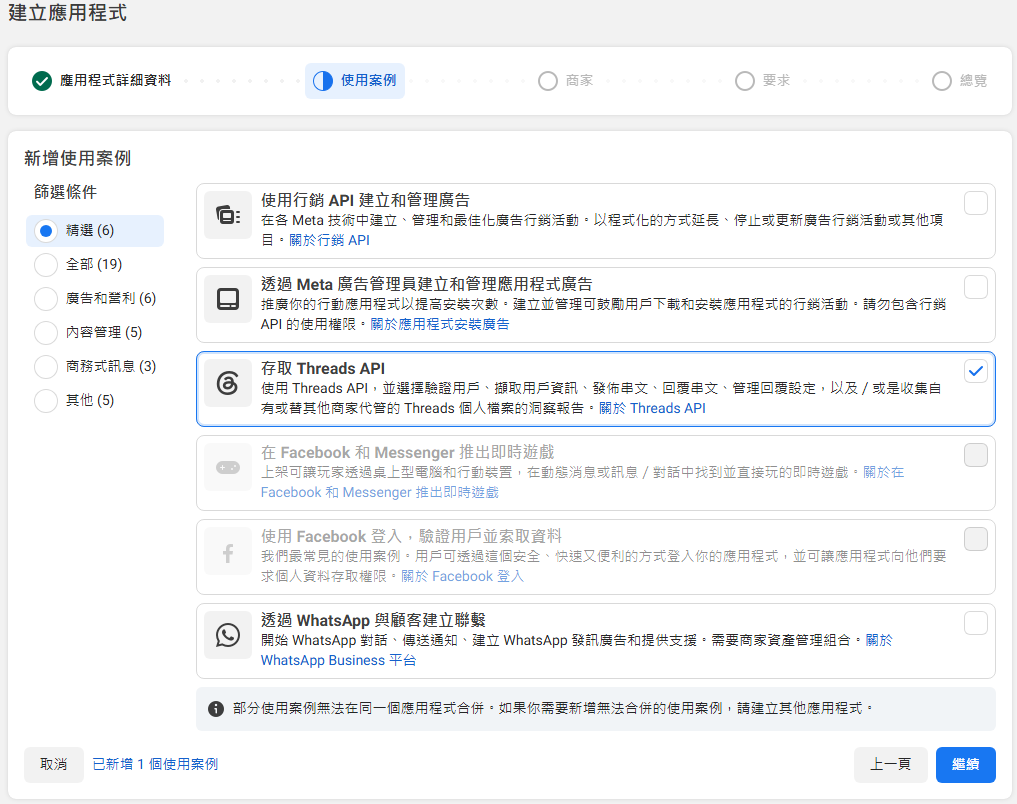
Task: Open the 總覽 step label
Action: (974, 80)
